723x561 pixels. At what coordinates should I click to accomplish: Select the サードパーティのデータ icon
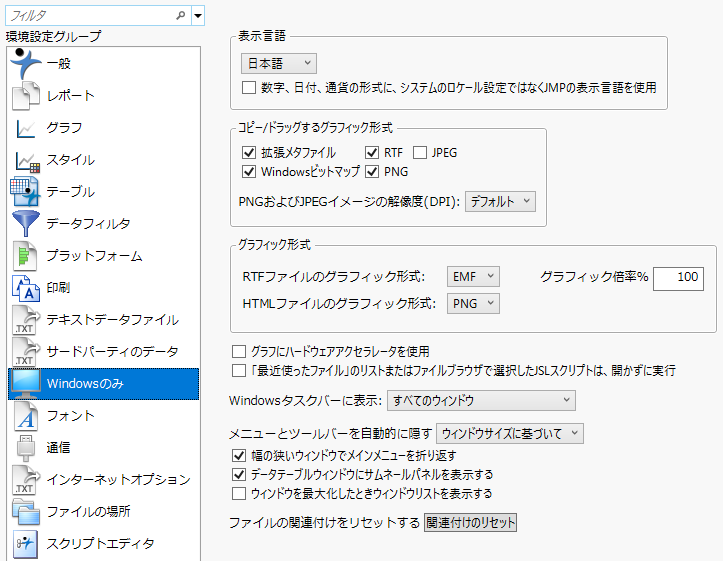point(26,352)
